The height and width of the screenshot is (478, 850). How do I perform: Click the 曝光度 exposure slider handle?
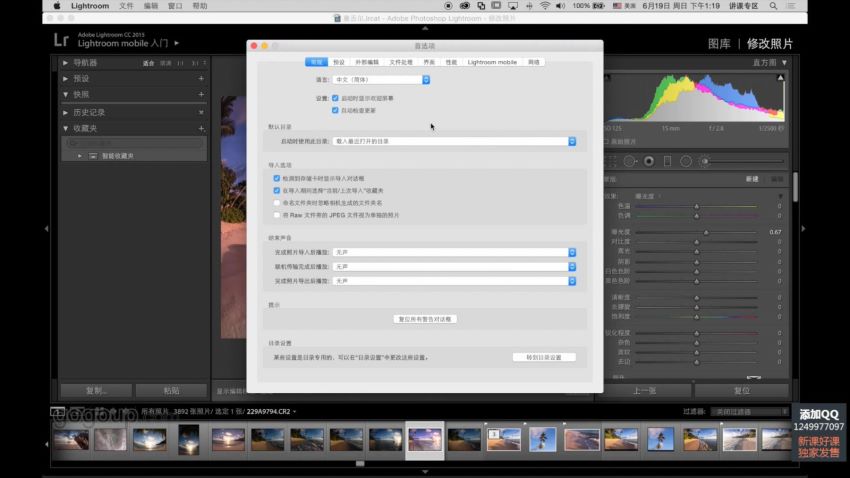point(706,232)
